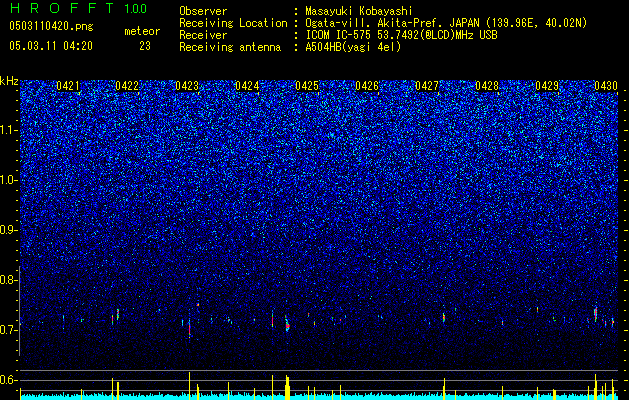Click the 0.8 kHz axis label

[9, 280]
